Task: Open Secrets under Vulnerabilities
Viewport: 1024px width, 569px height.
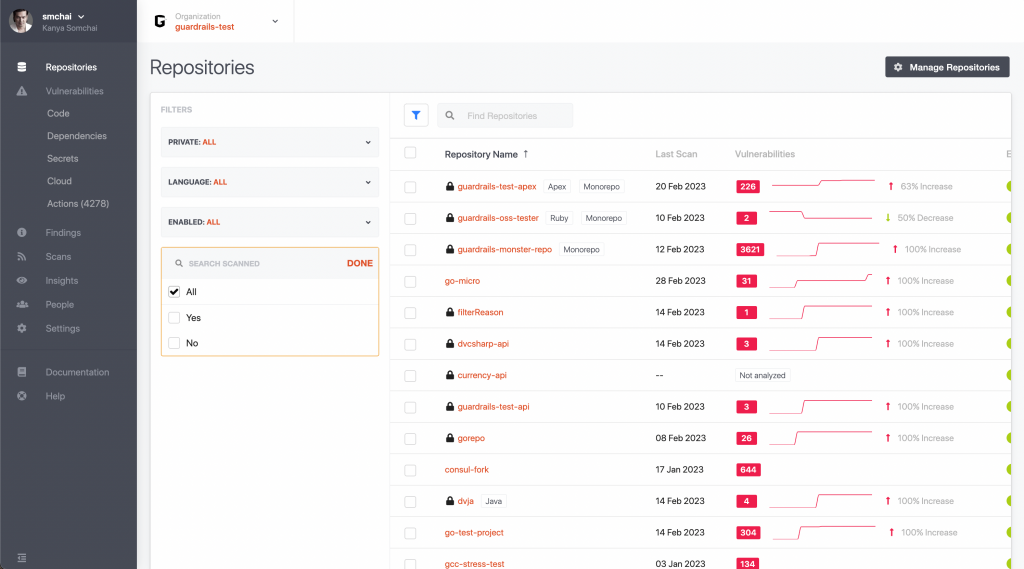Action: 63,158
